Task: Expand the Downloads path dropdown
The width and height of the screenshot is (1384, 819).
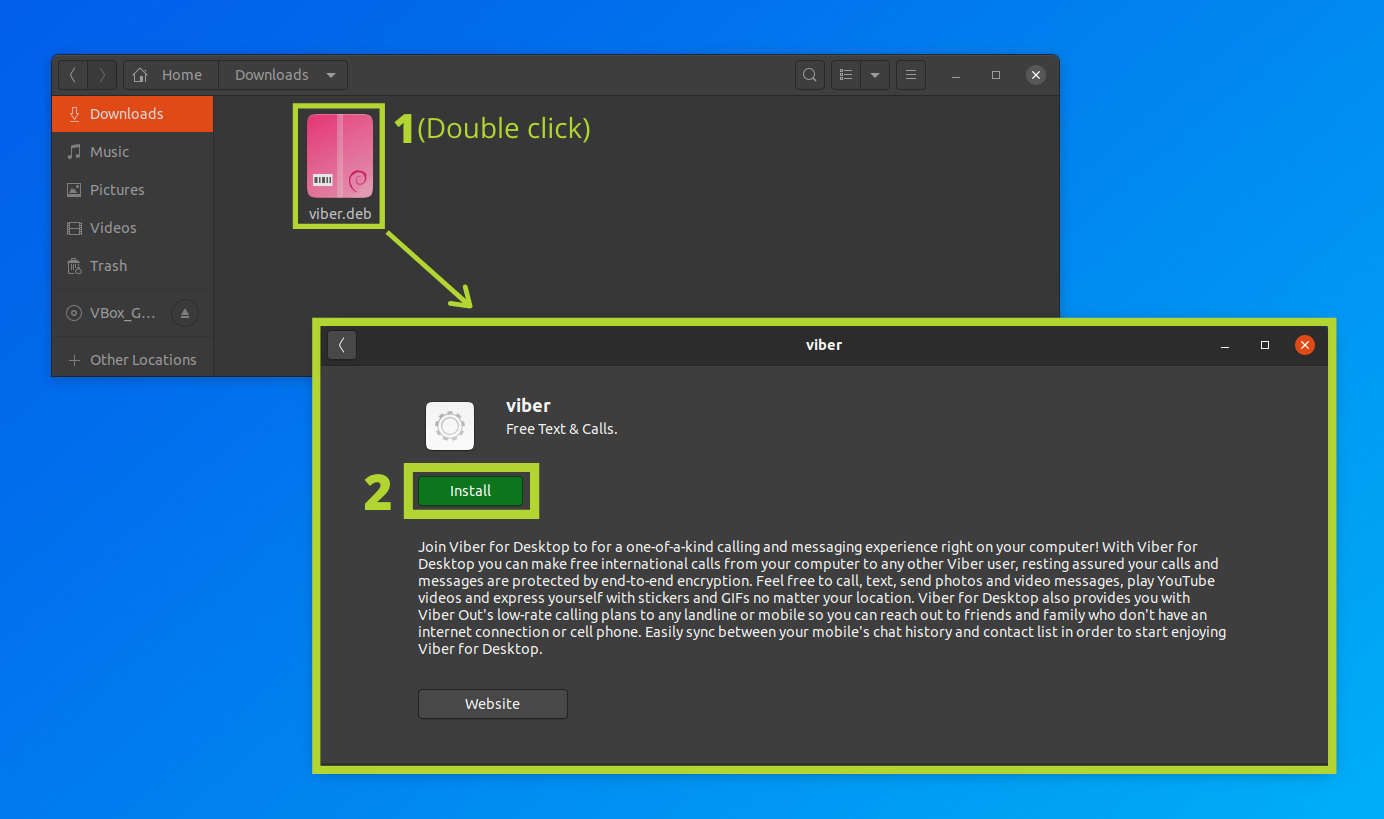Action: point(331,75)
